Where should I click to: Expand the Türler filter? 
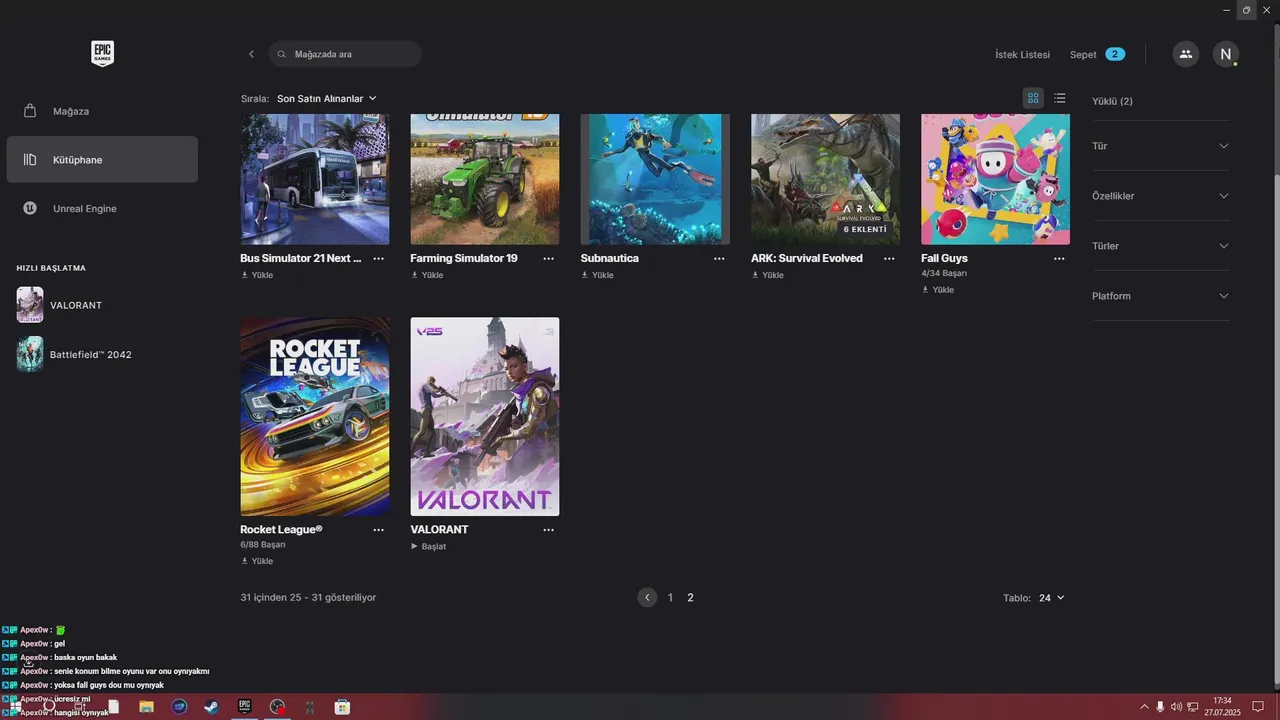pos(1161,246)
